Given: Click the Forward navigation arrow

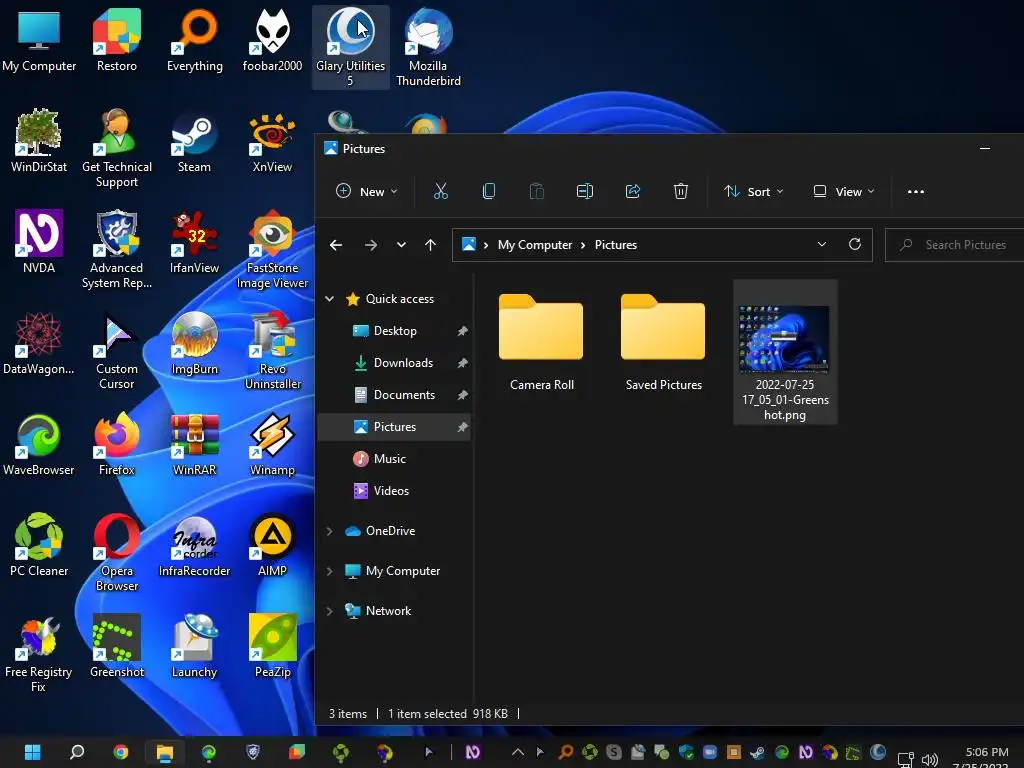Looking at the screenshot, I should coord(370,245).
